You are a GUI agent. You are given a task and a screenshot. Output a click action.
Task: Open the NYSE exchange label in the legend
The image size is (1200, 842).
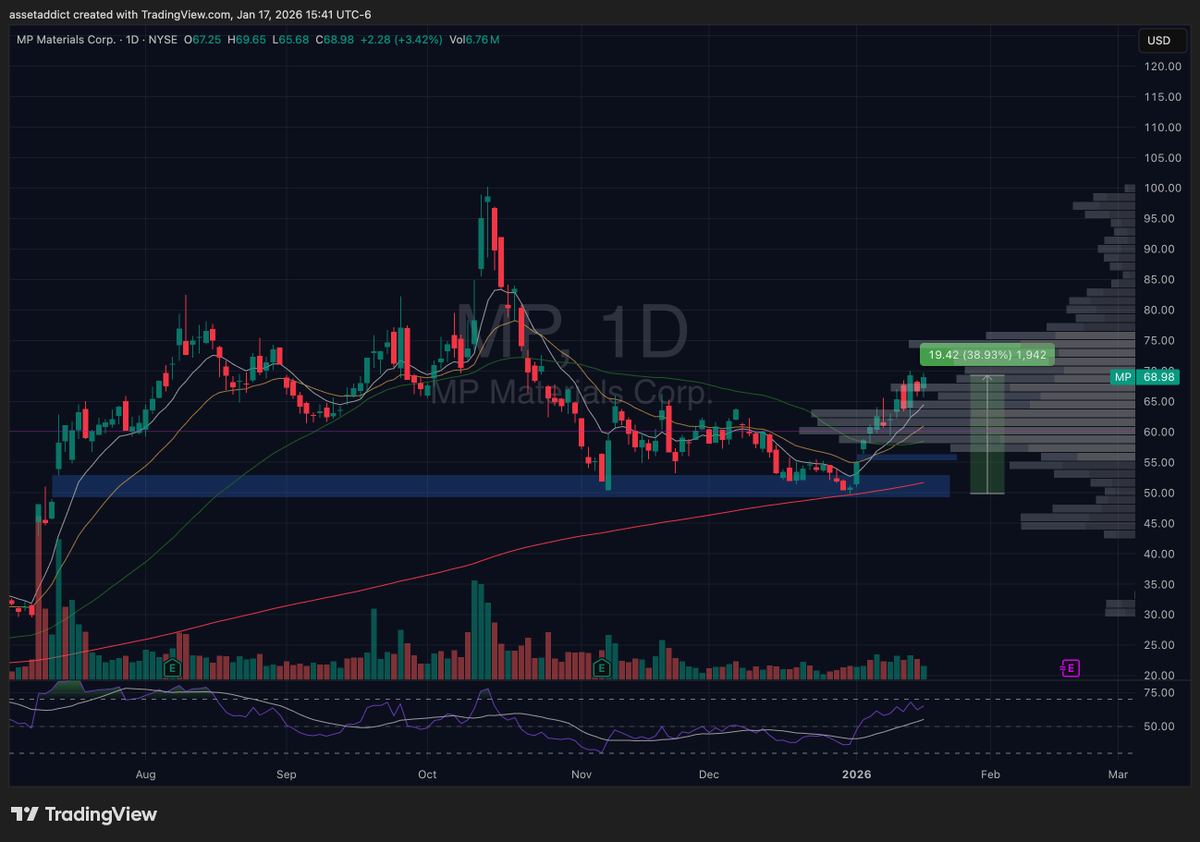tap(163, 39)
